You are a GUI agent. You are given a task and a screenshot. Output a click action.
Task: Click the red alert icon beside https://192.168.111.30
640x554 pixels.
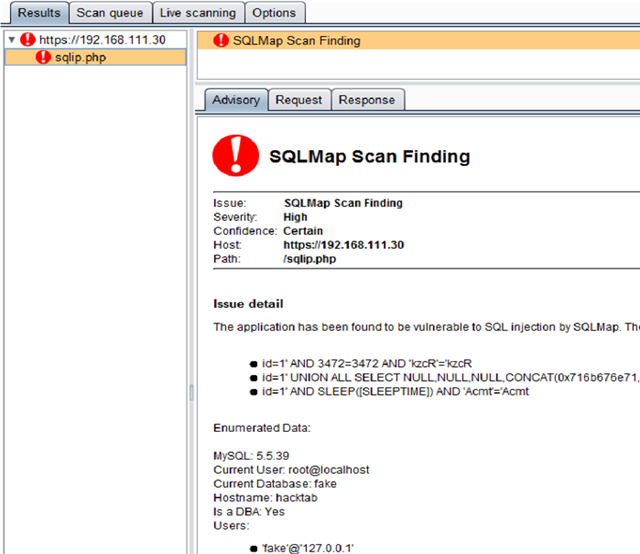(28, 40)
